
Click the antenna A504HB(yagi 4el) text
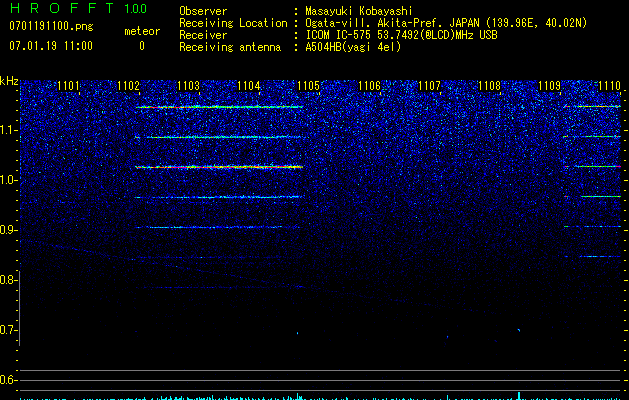(x=353, y=47)
